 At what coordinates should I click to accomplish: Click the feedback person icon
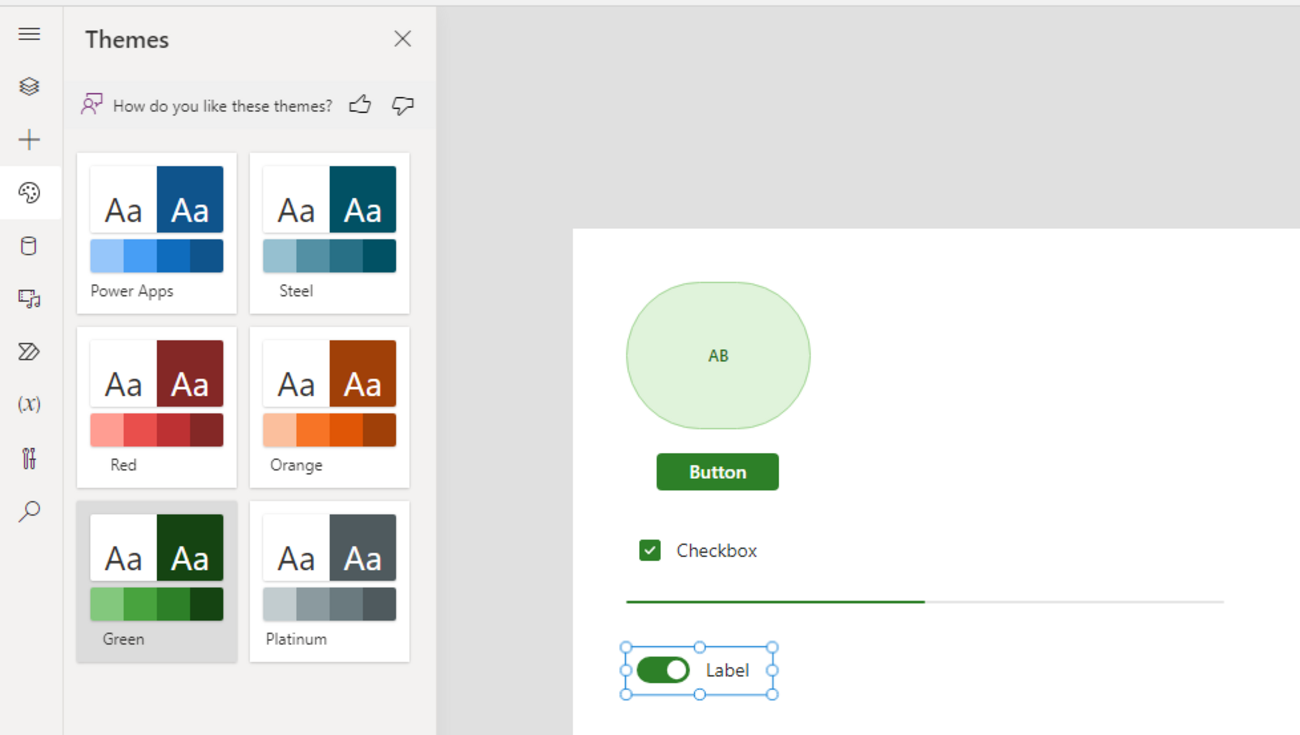coord(92,105)
